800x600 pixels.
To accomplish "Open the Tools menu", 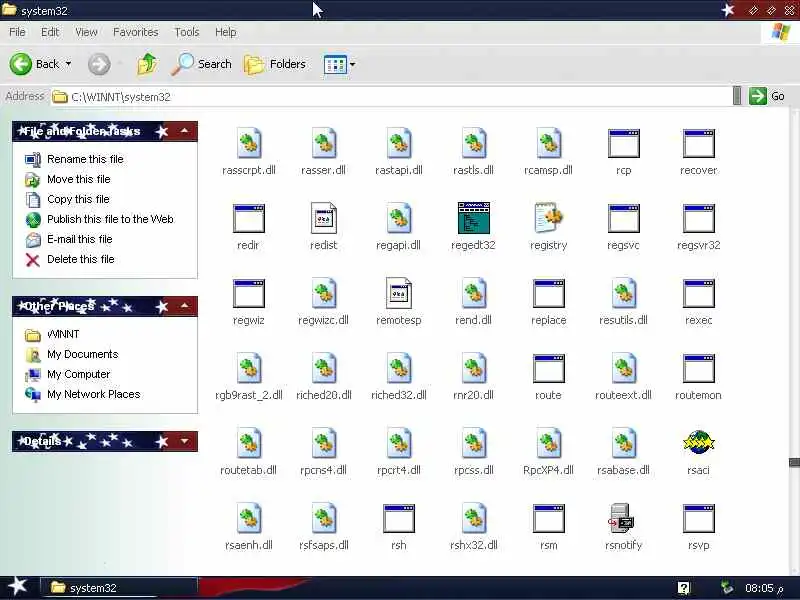I will (187, 32).
